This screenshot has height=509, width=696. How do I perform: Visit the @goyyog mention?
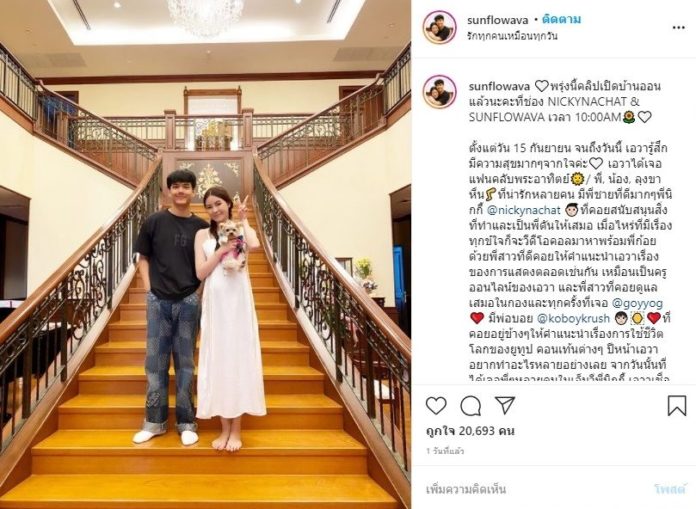(x=637, y=303)
